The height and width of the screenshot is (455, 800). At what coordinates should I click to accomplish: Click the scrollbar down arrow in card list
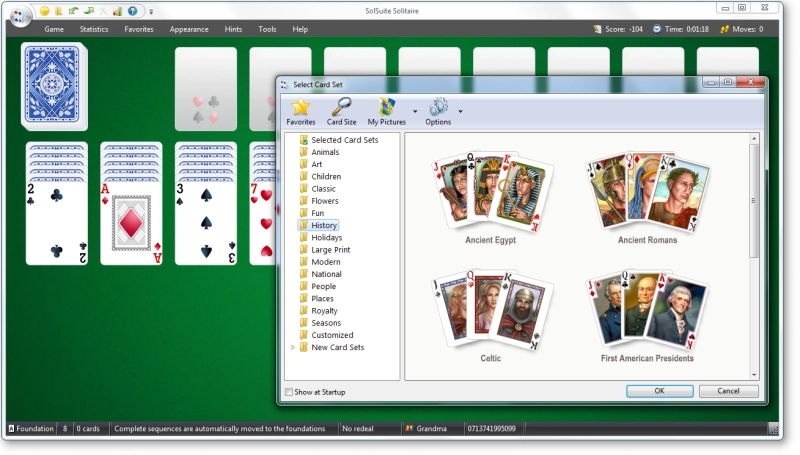[754, 375]
